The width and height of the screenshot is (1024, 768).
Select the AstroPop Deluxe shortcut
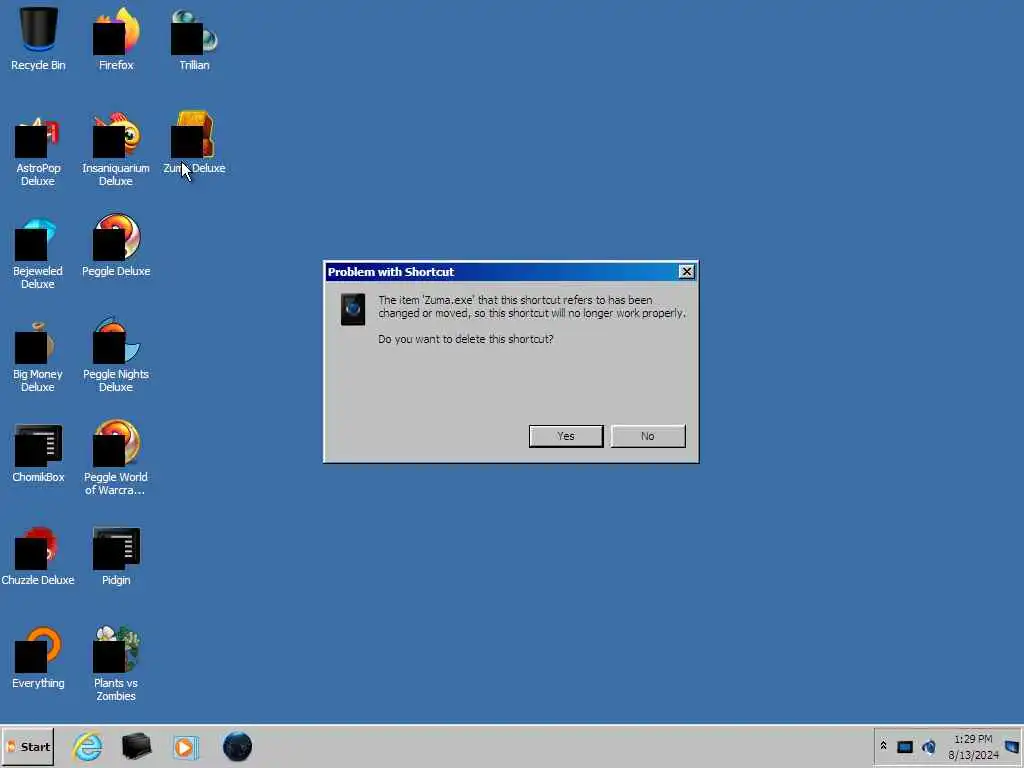pos(38,149)
